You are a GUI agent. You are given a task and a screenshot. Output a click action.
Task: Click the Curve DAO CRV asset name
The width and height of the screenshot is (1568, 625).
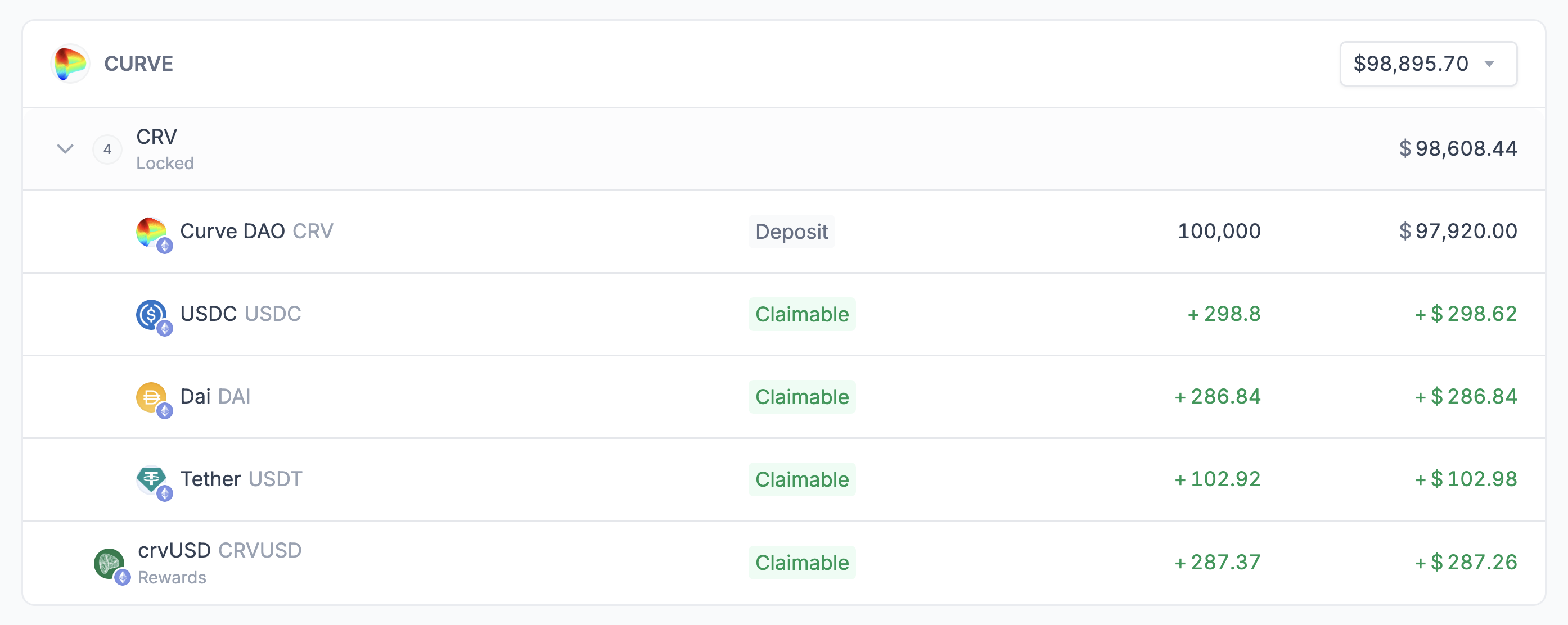[256, 231]
